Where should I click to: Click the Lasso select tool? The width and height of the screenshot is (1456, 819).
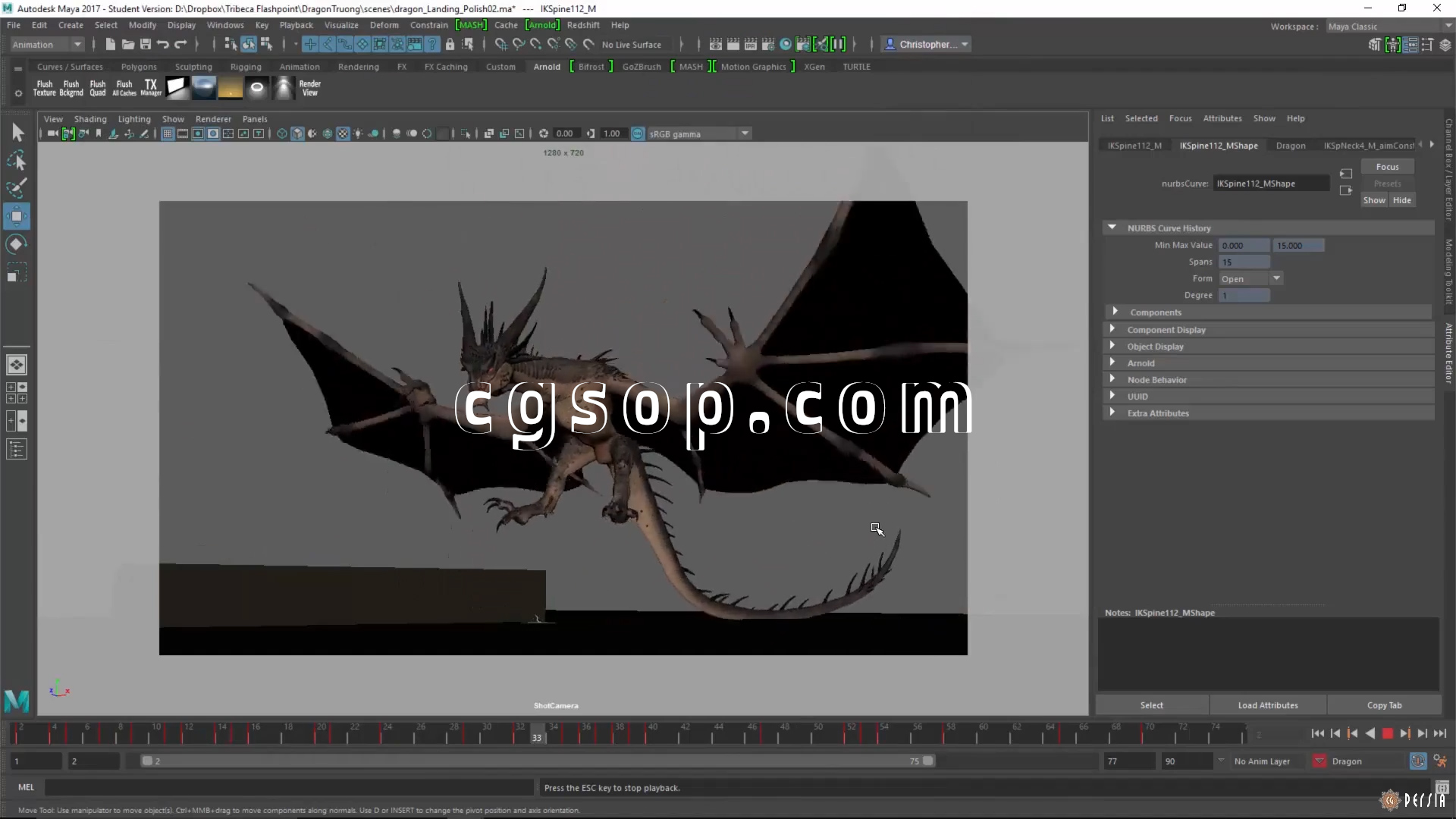click(16, 161)
